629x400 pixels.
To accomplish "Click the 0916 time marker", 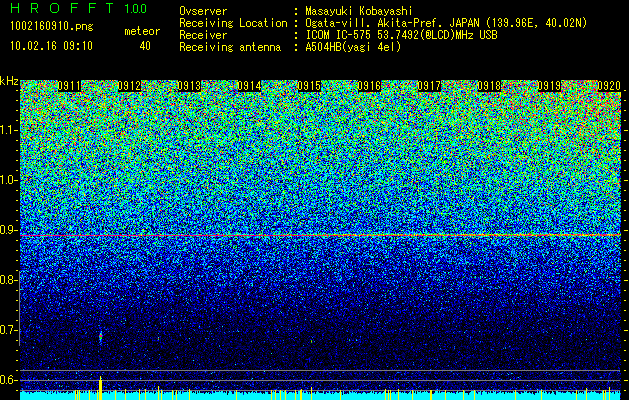I will pyautogui.click(x=369, y=86).
